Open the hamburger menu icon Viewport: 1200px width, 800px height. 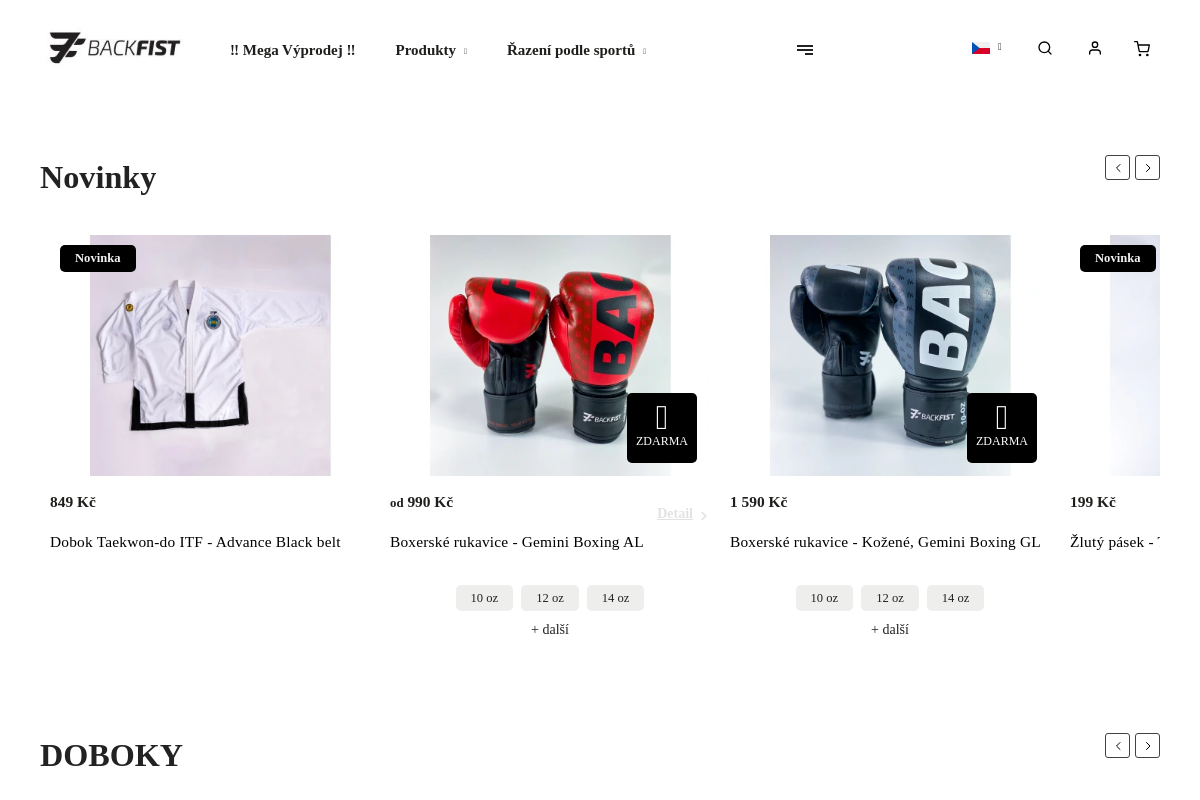(x=805, y=50)
